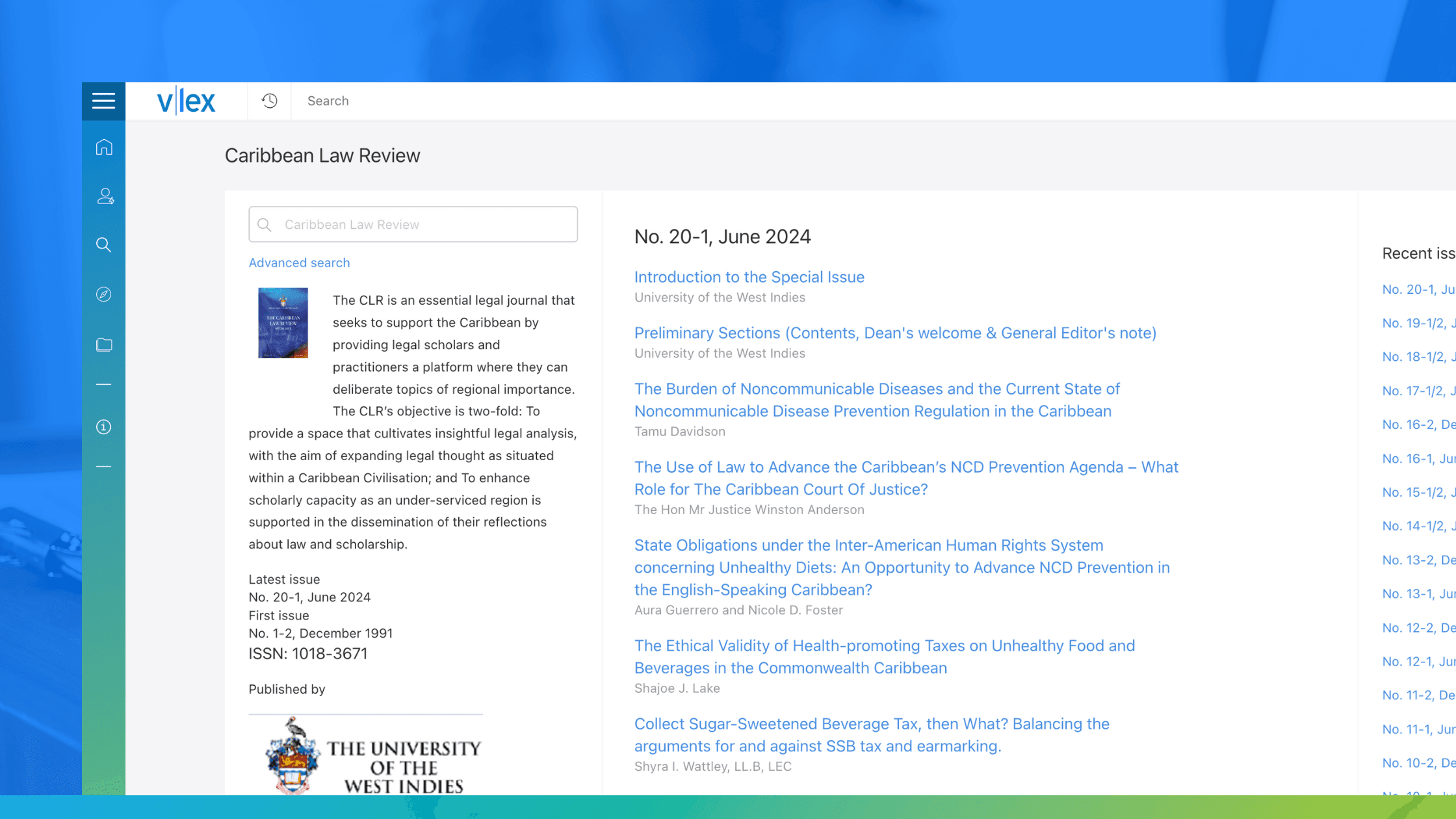Open State Obligations Inter-American article
Screen dimensions: 1456x819
click(x=902, y=567)
